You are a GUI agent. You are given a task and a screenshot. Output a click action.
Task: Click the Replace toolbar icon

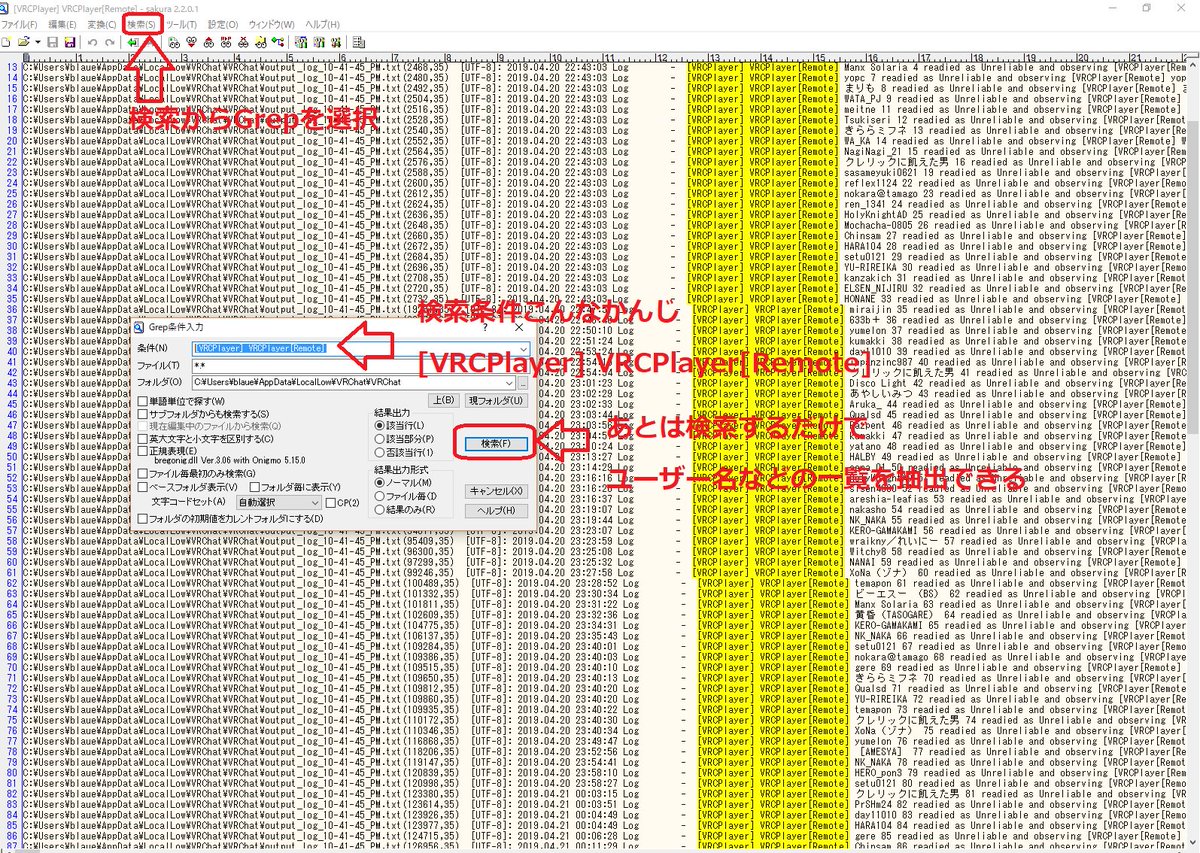point(226,42)
